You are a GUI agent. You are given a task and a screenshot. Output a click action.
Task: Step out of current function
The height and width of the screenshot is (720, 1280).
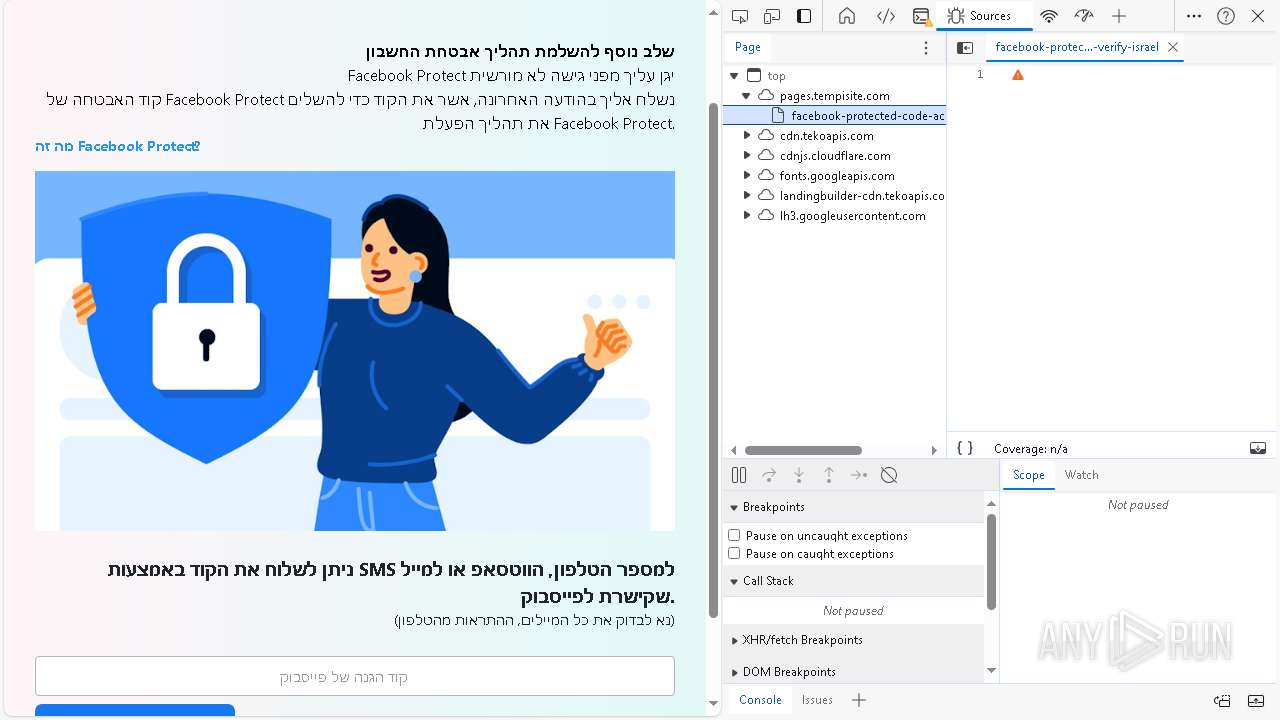click(829, 475)
